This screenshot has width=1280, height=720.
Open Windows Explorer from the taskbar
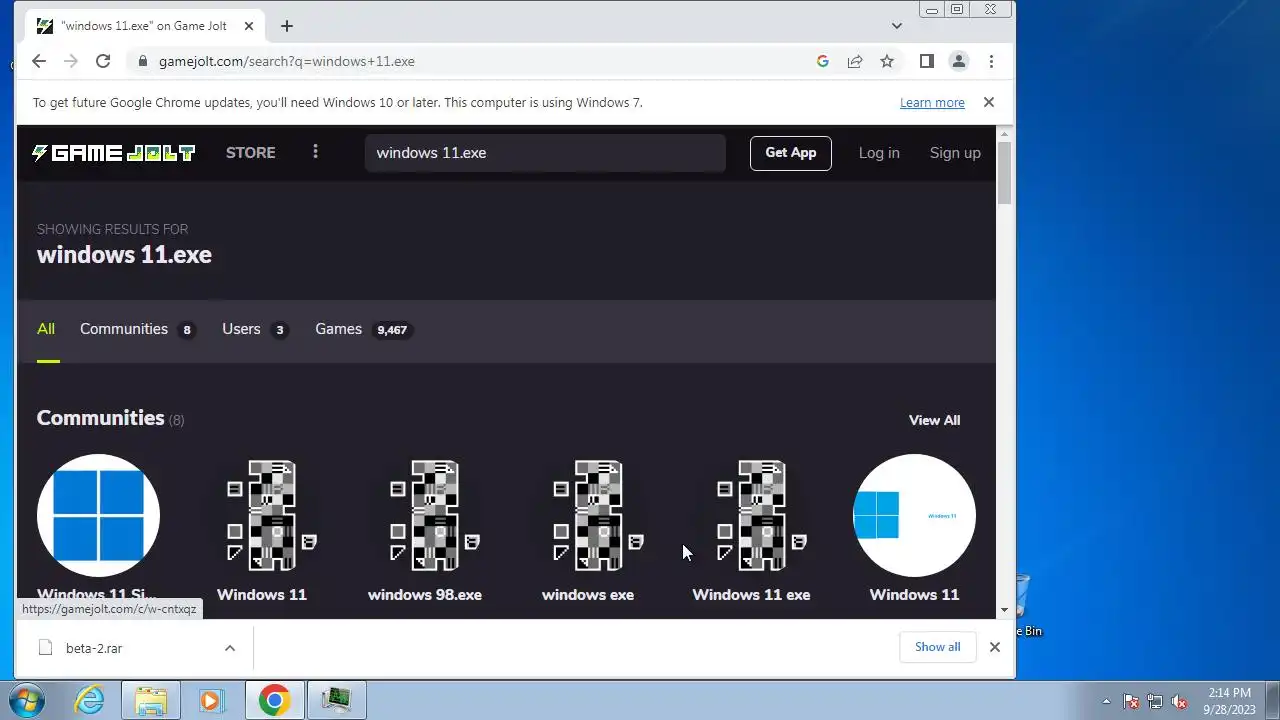coord(151,700)
